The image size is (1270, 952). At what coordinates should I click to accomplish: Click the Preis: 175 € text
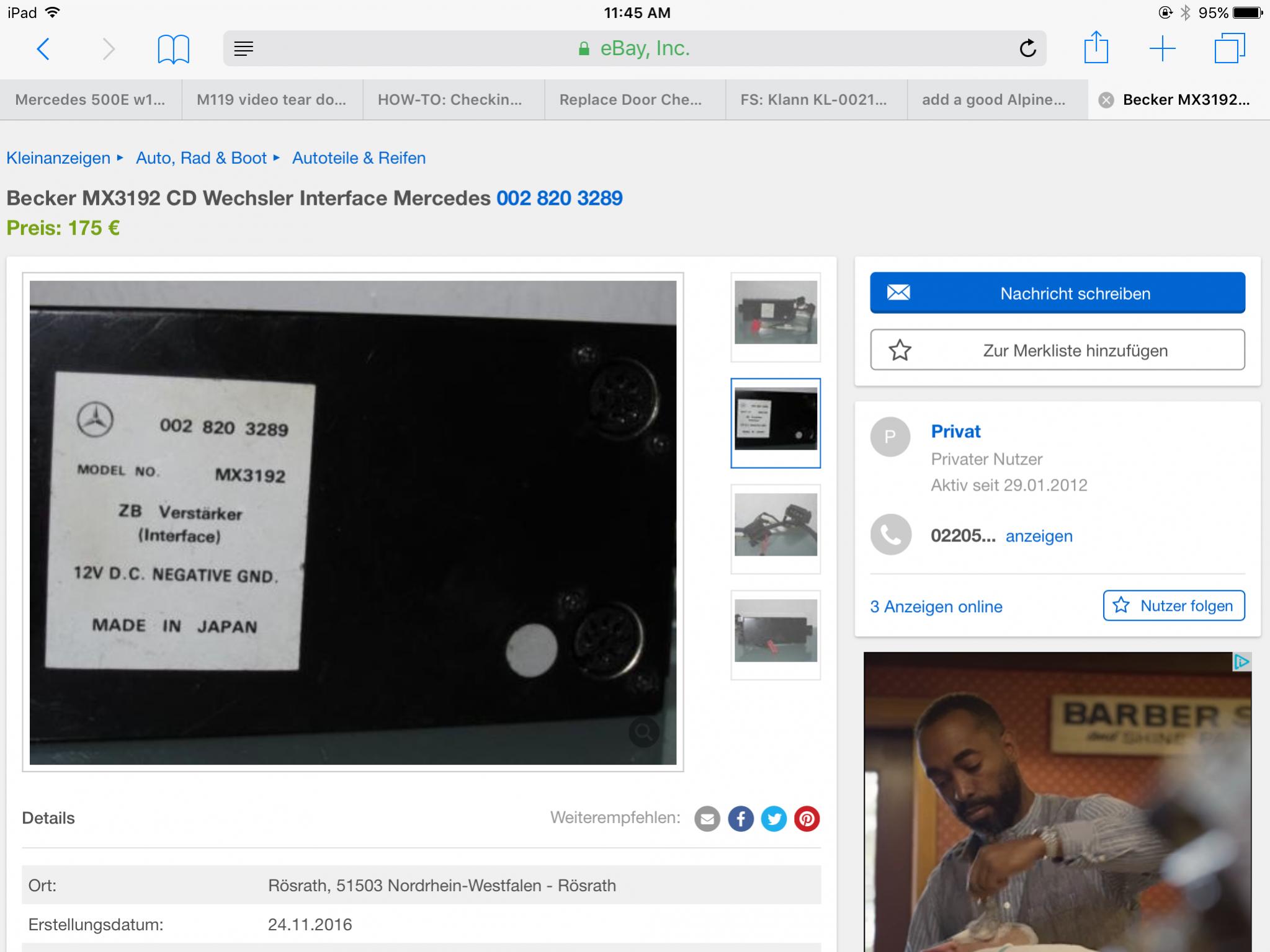pyautogui.click(x=63, y=228)
